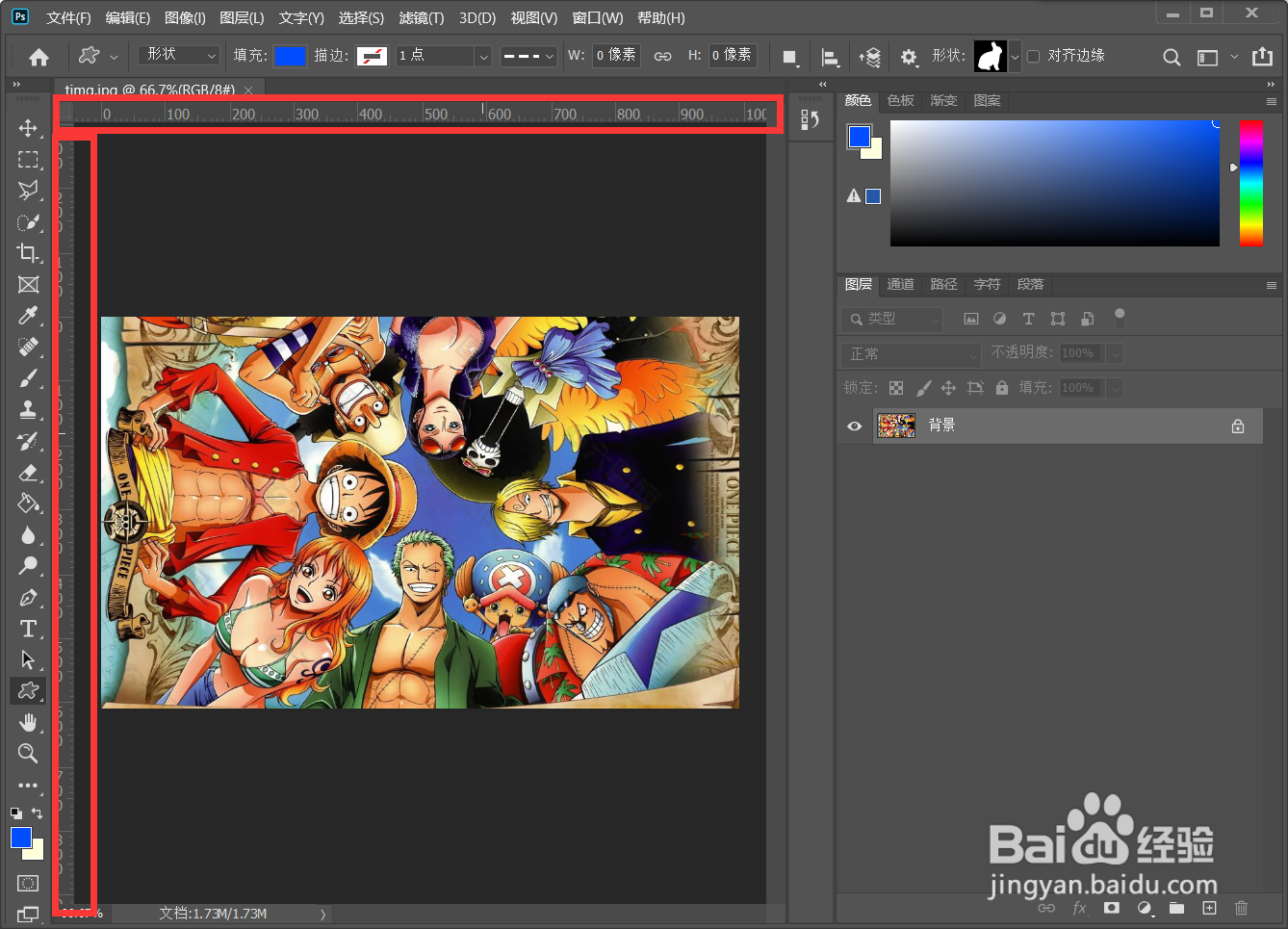Open the 不透明度 opacity dropdown arrow
This screenshot has width=1288, height=929.
click(x=1115, y=353)
